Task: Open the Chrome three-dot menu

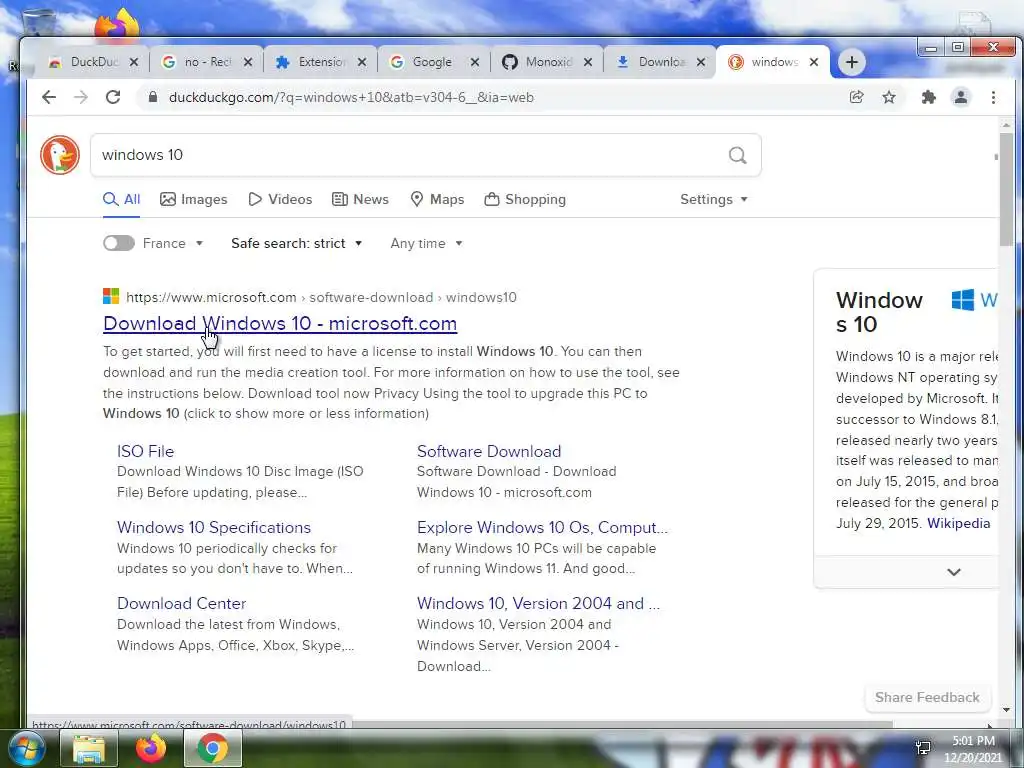Action: (993, 97)
